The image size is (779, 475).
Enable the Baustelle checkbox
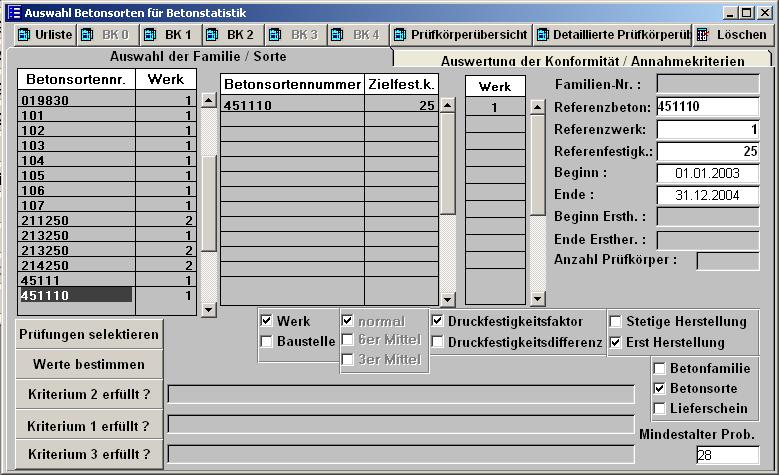coord(267,342)
